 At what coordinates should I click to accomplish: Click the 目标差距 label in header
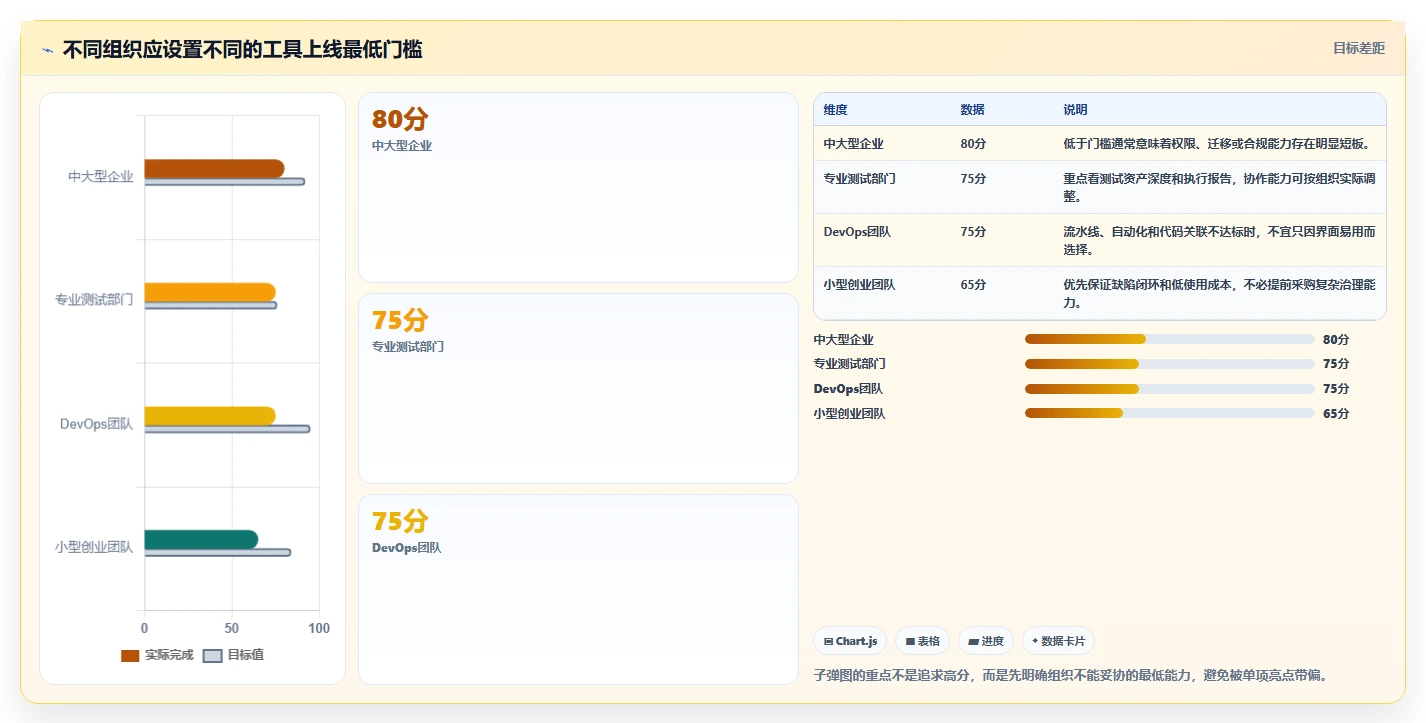1359,48
